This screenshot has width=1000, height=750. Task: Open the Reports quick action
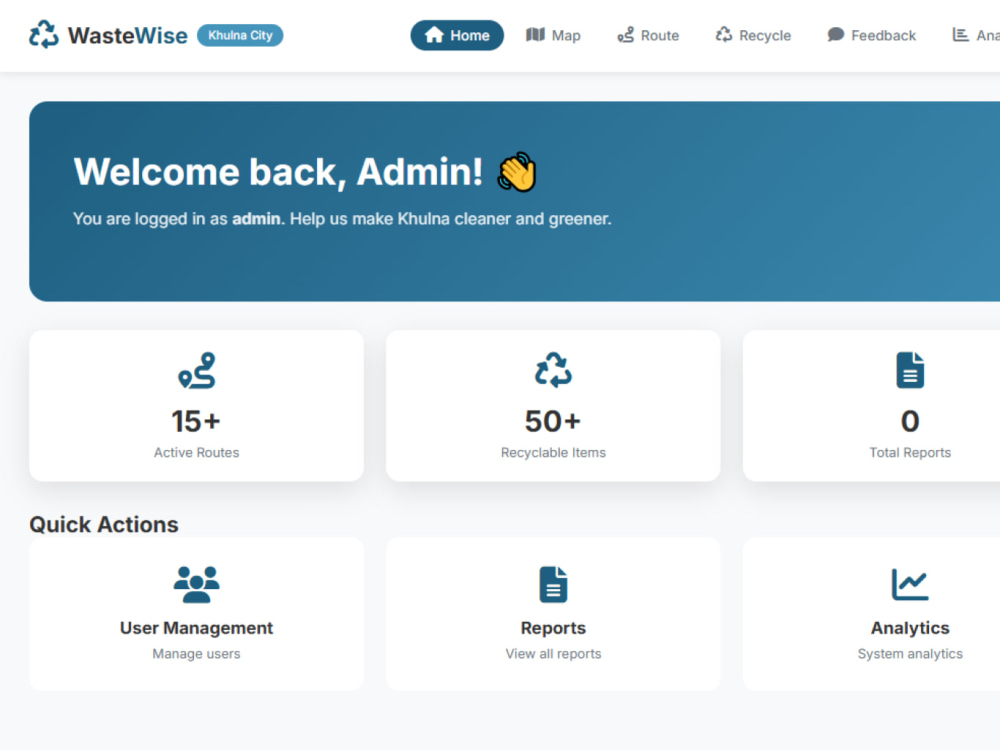point(553,614)
